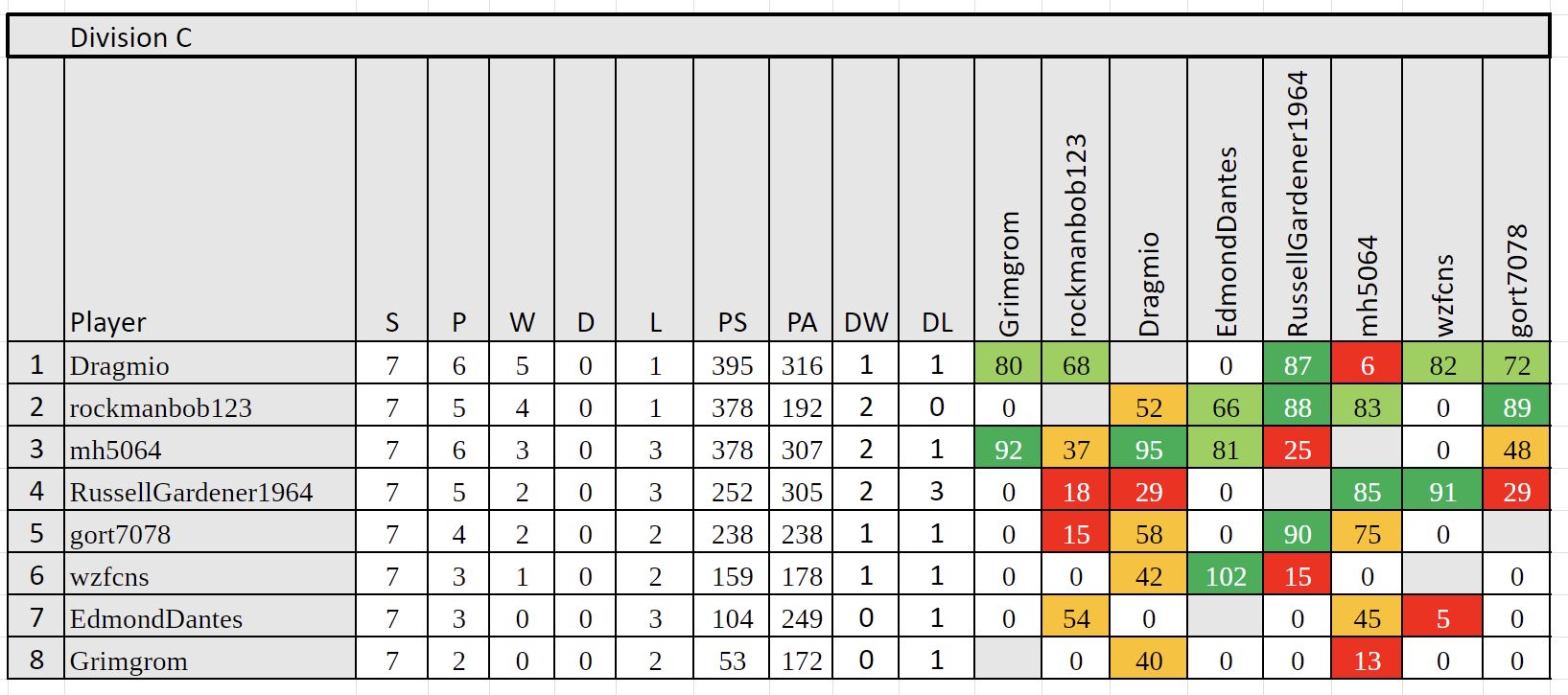This screenshot has width=1568, height=695.
Task: Select RussellGardener1964 in the Player column
Action: [x=192, y=492]
